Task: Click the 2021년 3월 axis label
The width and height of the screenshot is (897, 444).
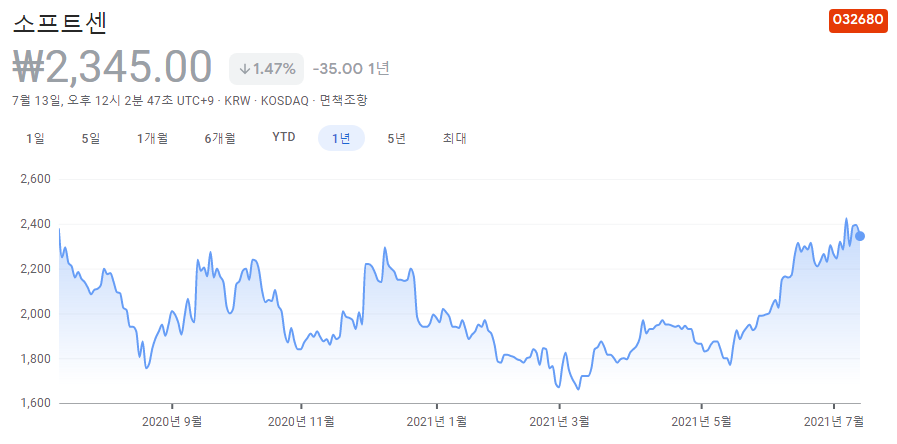Action: (559, 422)
